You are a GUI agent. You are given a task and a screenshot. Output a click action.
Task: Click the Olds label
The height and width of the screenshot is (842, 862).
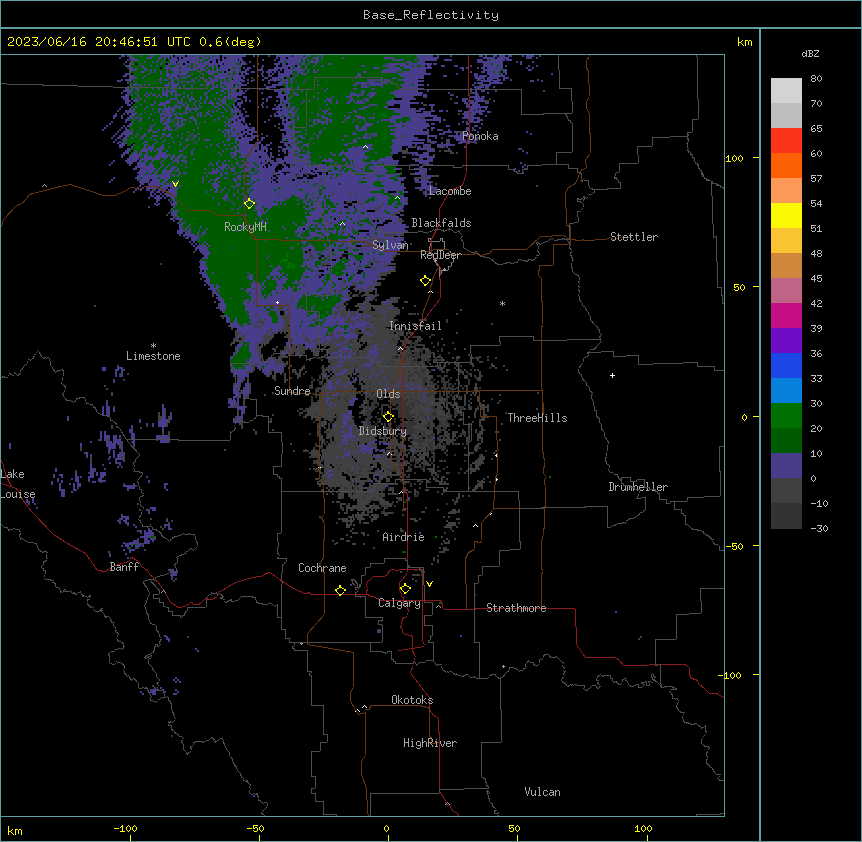tap(388, 394)
